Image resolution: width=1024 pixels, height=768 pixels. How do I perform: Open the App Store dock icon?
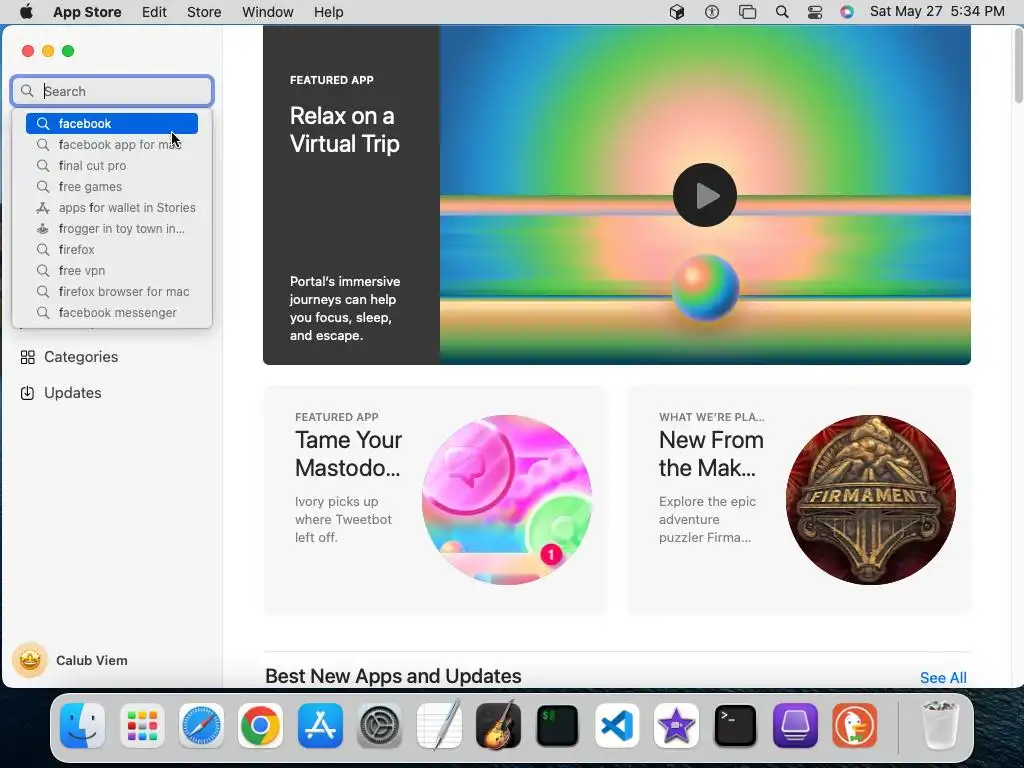320,726
